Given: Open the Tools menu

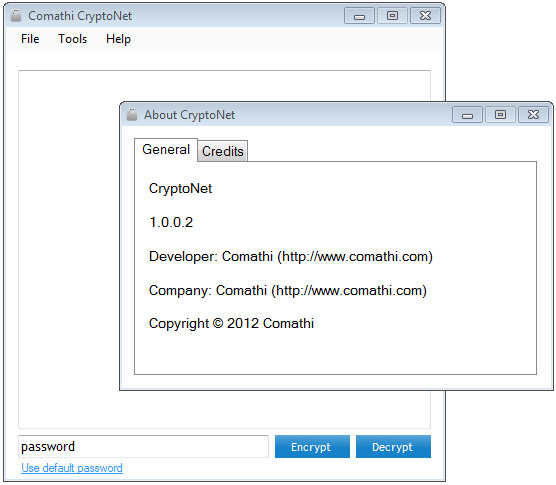Looking at the screenshot, I should coord(72,39).
